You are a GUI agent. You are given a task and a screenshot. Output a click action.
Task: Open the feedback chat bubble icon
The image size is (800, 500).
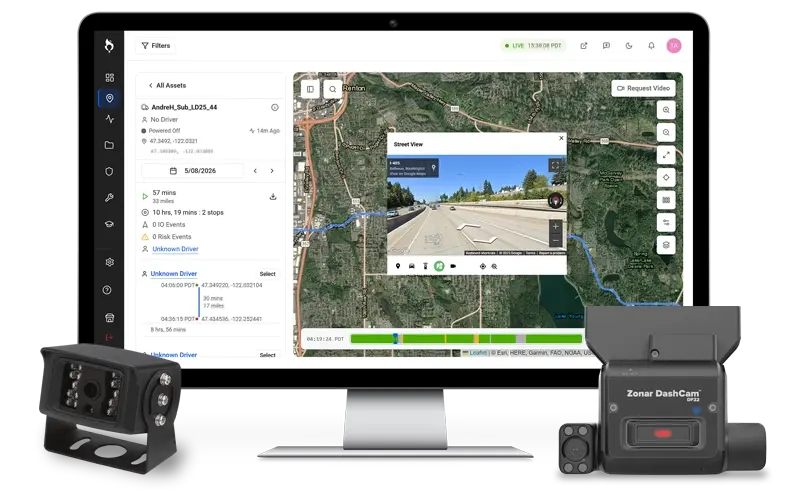[x=606, y=45]
